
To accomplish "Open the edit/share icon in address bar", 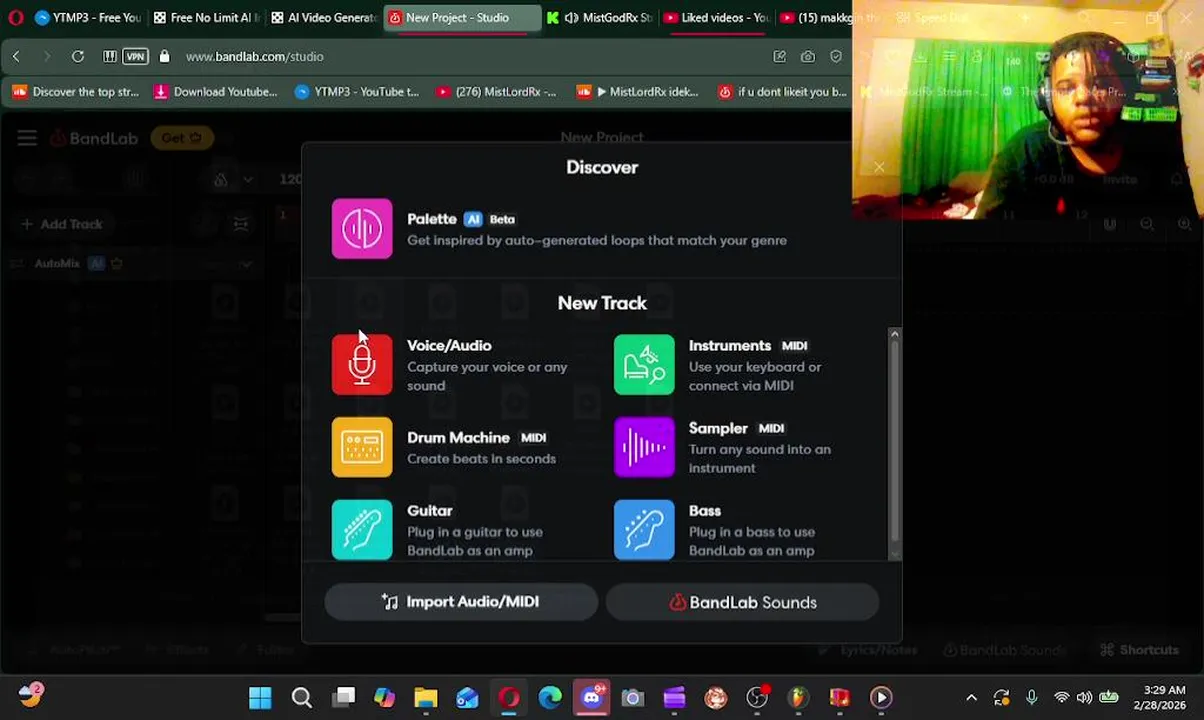I will coord(779,57).
